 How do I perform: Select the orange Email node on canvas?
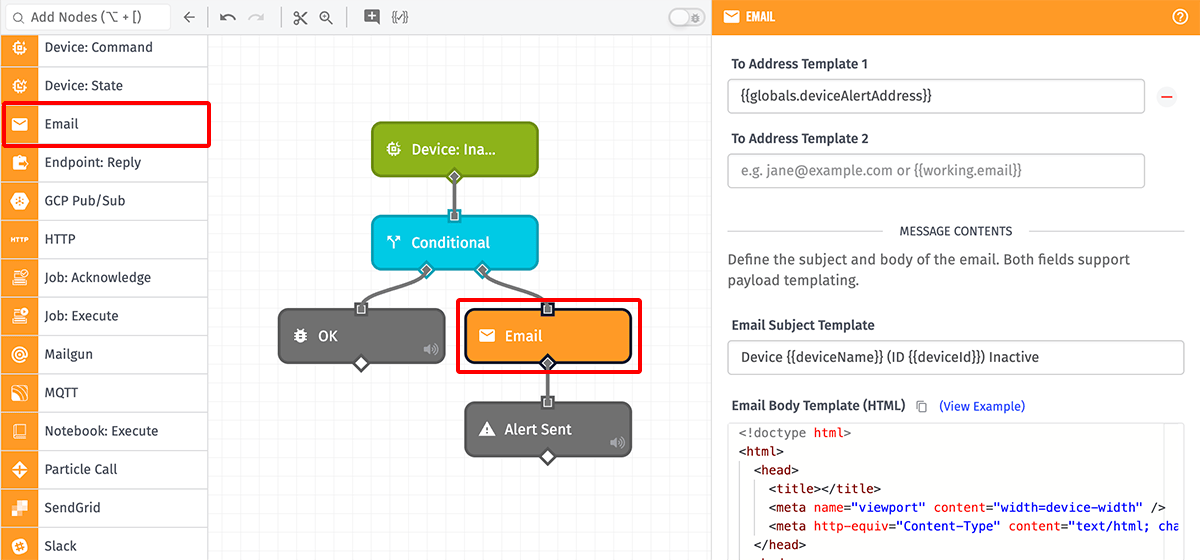coord(548,336)
